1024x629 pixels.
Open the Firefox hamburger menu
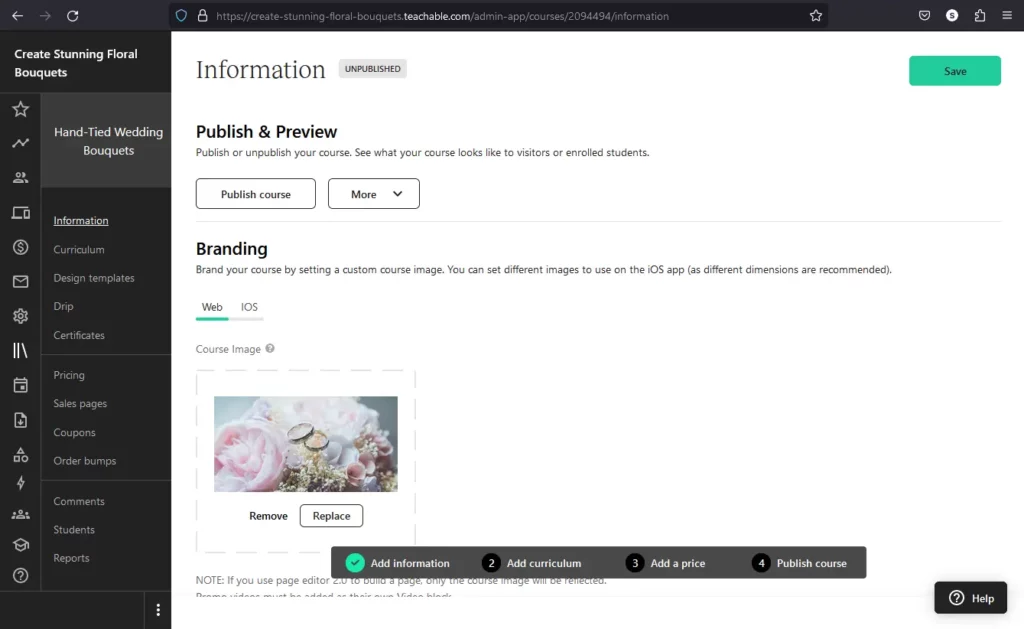click(1008, 15)
